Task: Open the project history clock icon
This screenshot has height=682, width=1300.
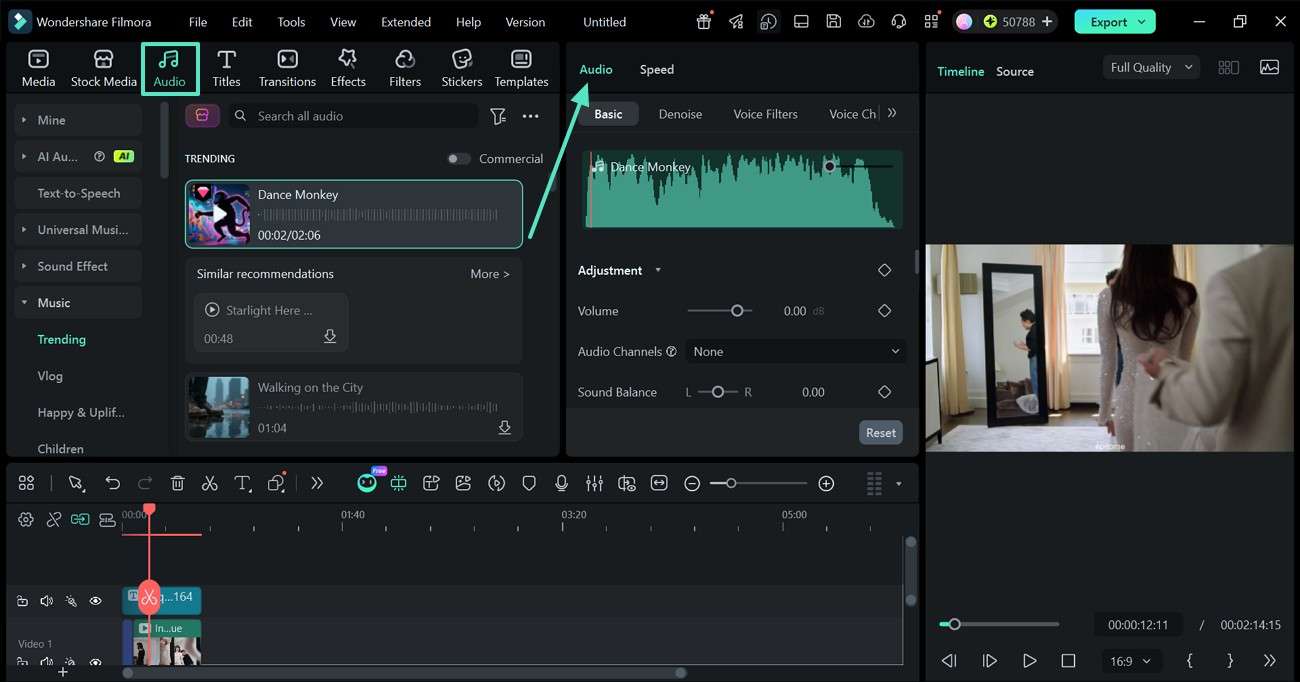Action: click(x=768, y=21)
